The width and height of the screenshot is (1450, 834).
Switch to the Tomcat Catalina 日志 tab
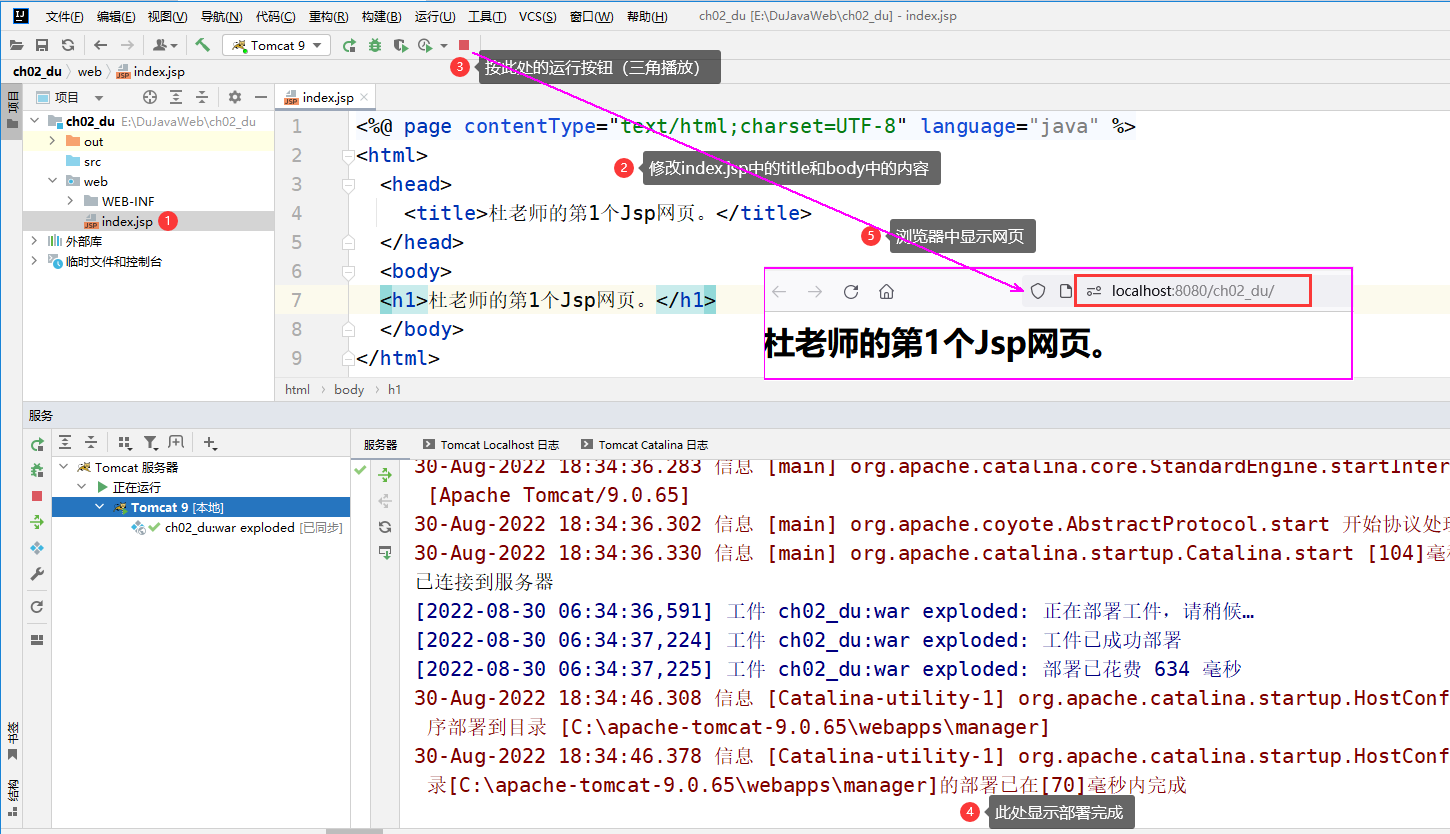(652, 445)
